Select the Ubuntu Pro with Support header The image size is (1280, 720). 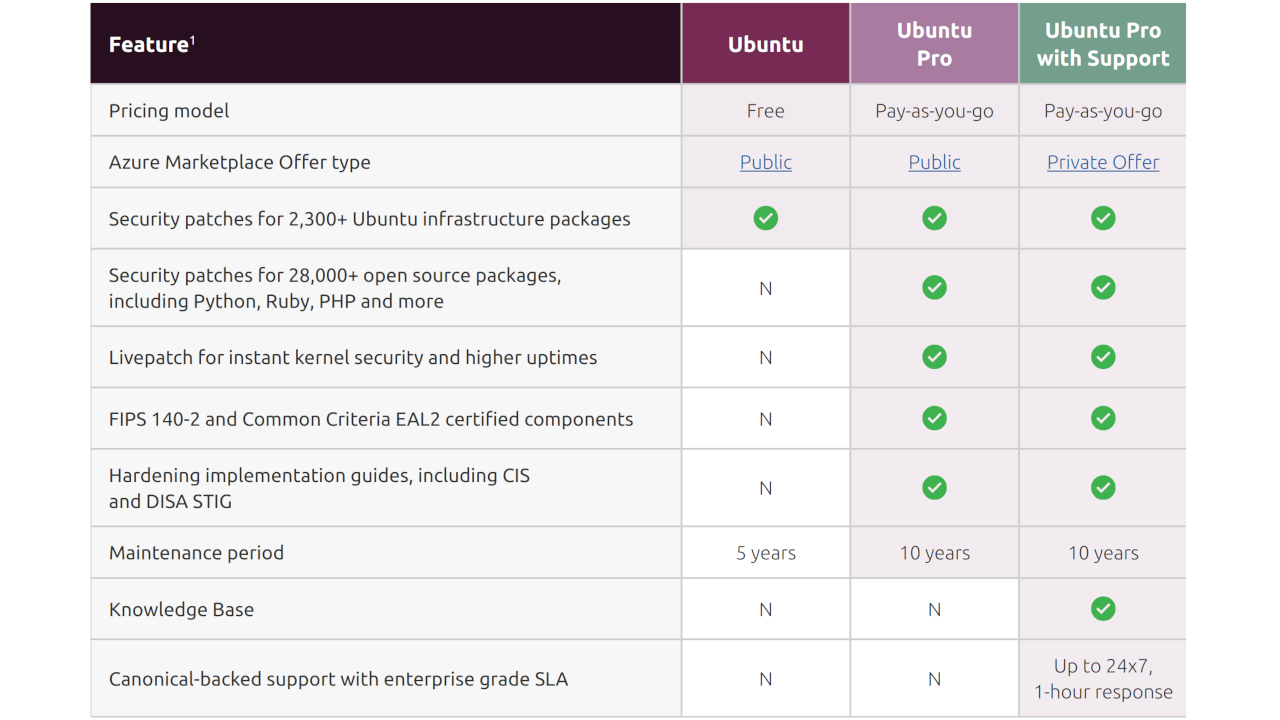coord(1103,44)
